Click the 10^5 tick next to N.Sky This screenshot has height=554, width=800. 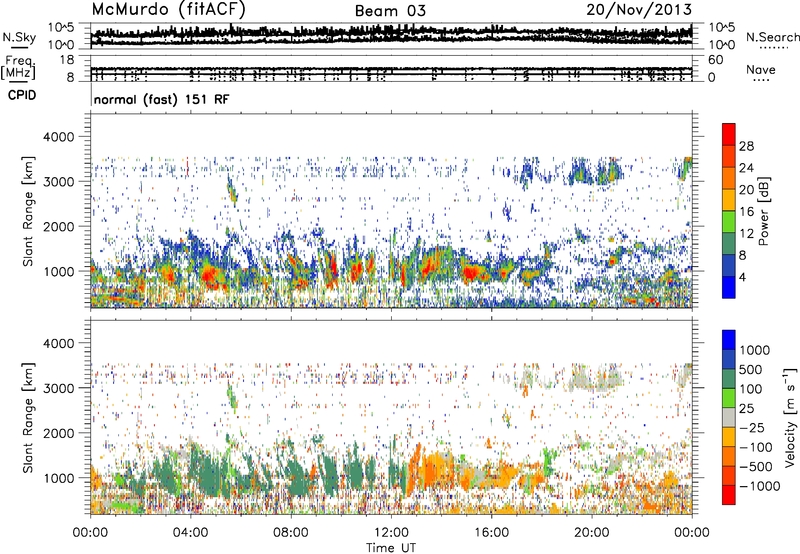coord(61,28)
